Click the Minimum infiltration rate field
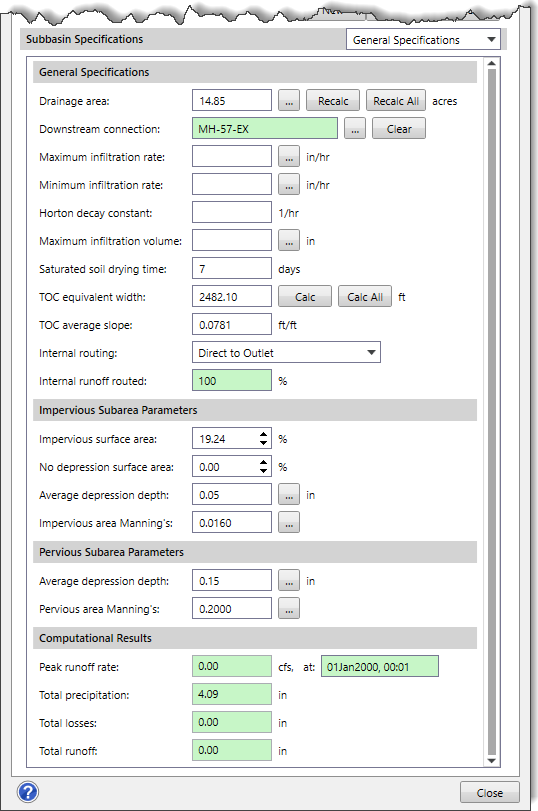 pyautogui.click(x=232, y=184)
